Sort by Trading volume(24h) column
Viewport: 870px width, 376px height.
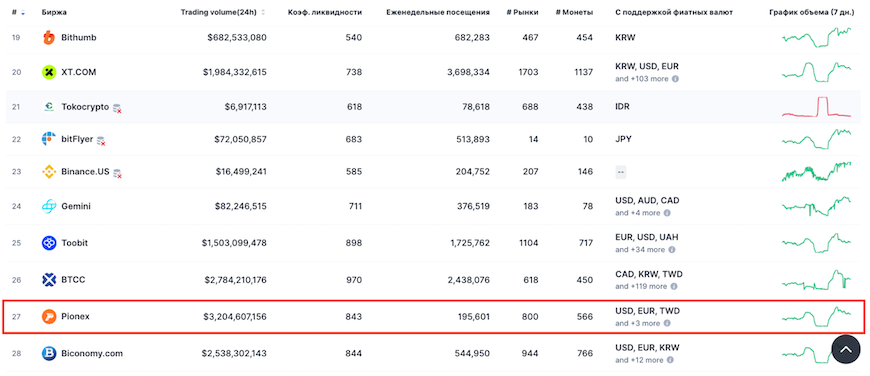pyautogui.click(x=222, y=12)
